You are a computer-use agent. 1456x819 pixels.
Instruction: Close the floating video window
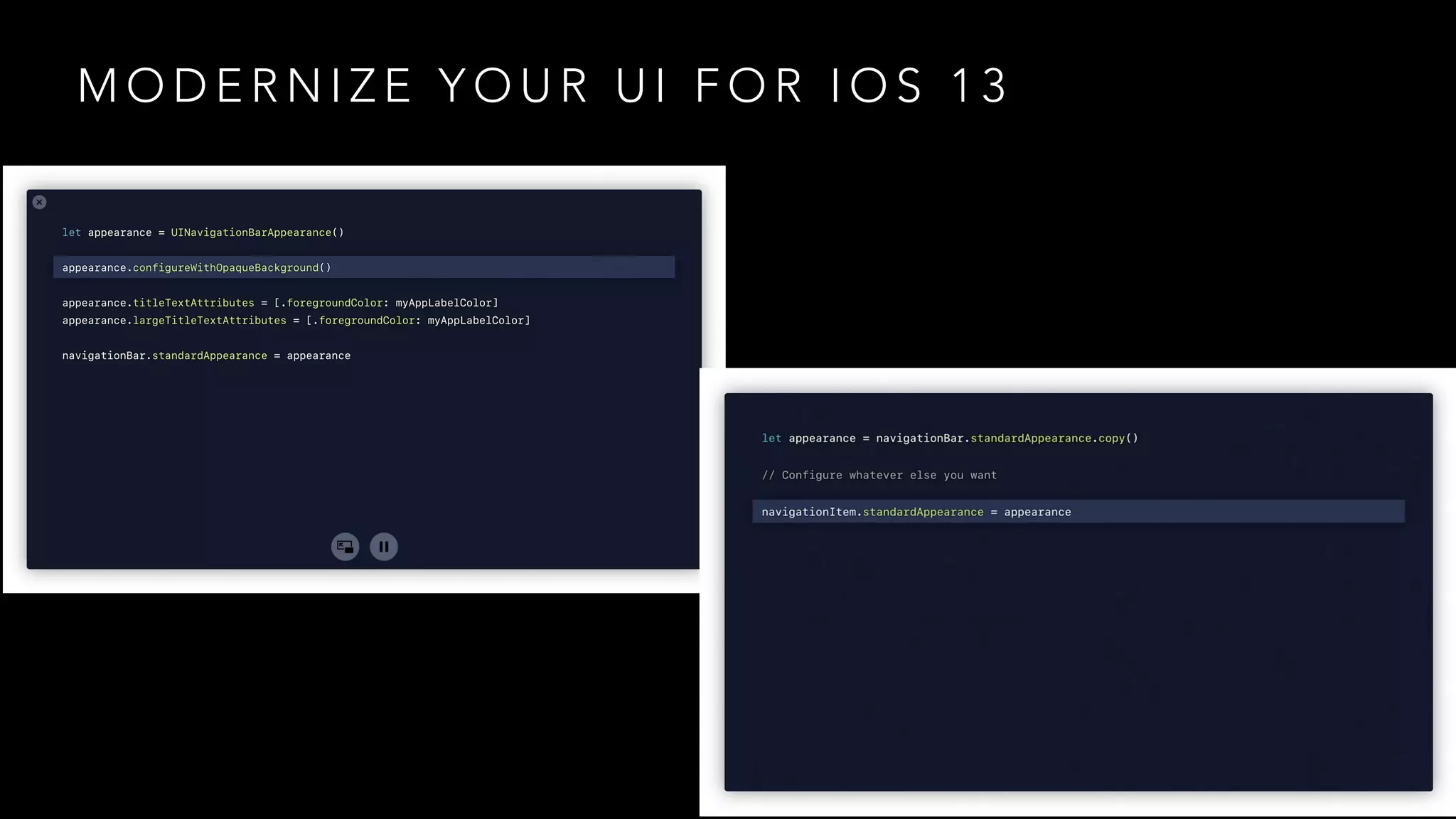tap(40, 203)
